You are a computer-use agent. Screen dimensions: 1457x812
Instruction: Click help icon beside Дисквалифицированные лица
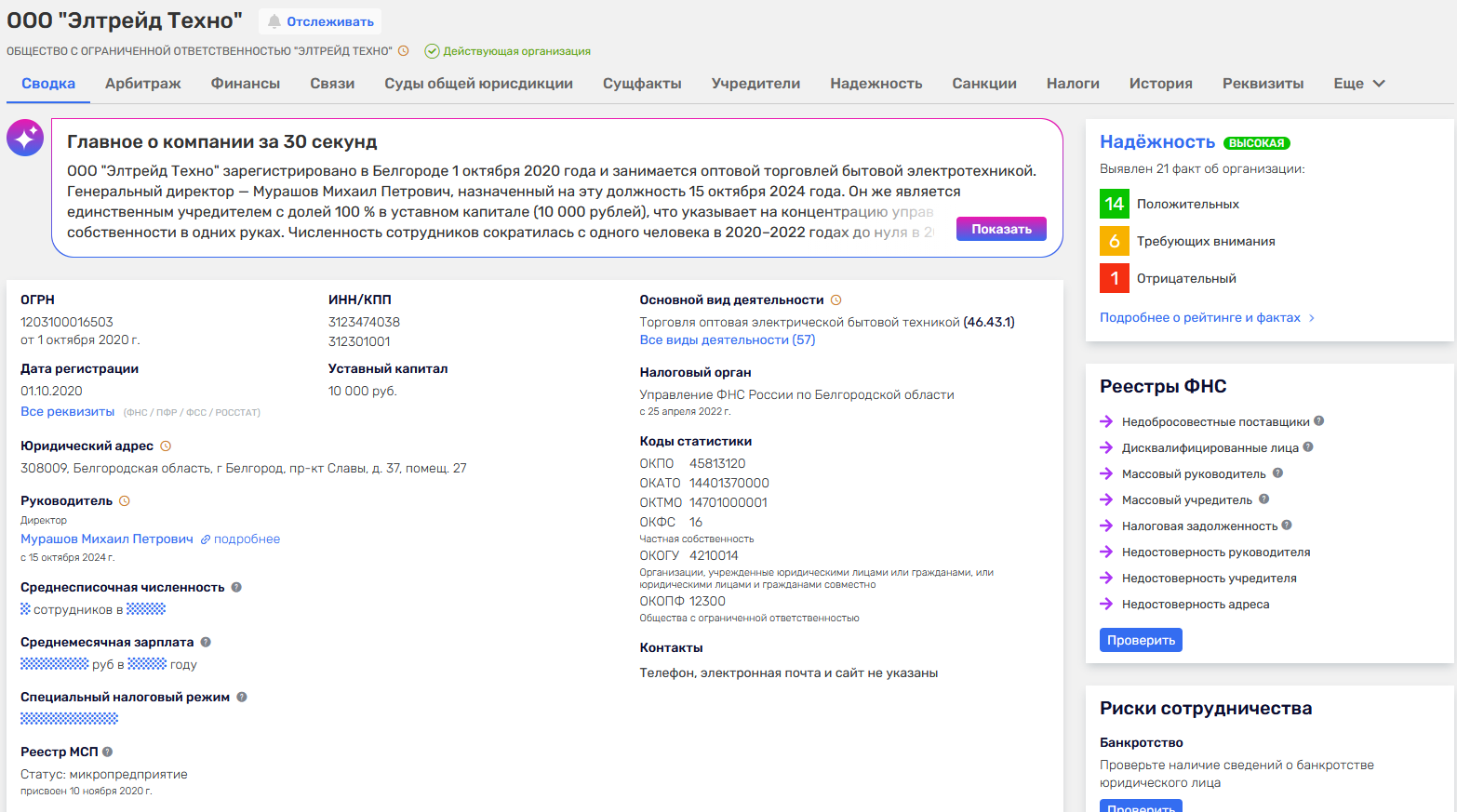point(1308,447)
